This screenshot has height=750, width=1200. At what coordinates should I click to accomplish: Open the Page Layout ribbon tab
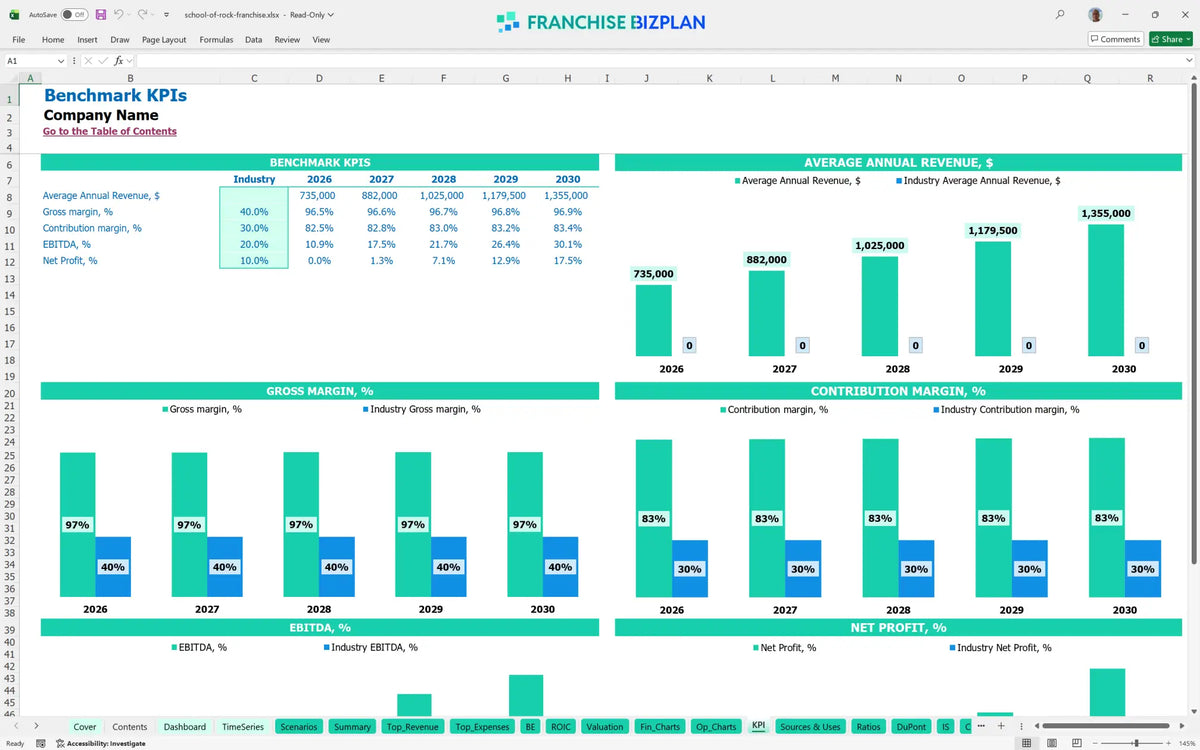point(164,40)
